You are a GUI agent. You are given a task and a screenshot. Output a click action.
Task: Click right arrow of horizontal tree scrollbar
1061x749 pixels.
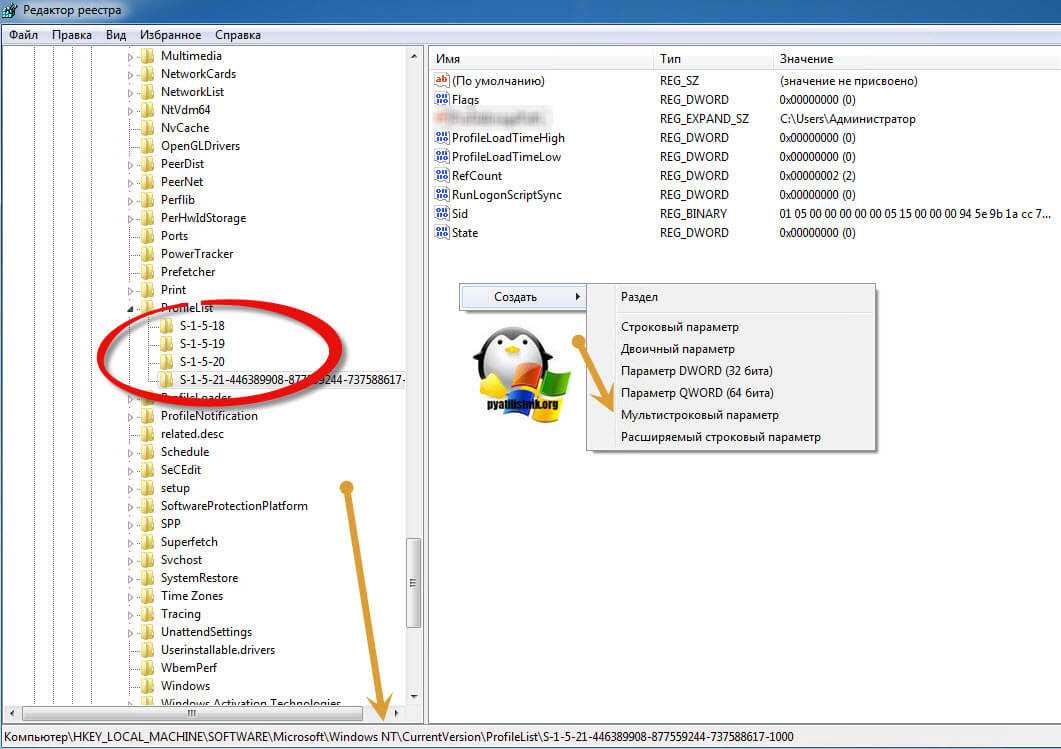click(x=397, y=714)
